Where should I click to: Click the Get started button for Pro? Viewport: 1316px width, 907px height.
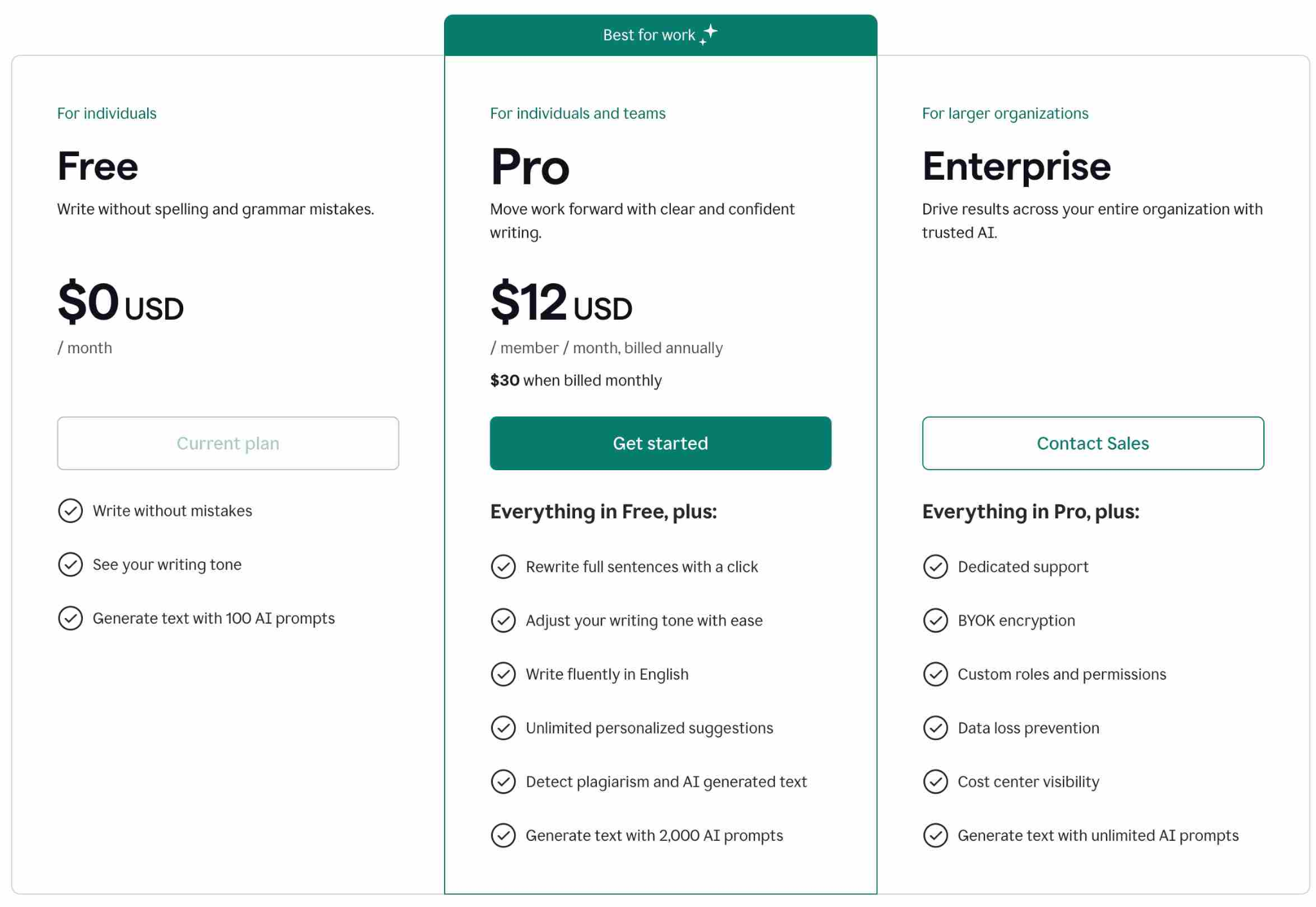[x=660, y=443]
